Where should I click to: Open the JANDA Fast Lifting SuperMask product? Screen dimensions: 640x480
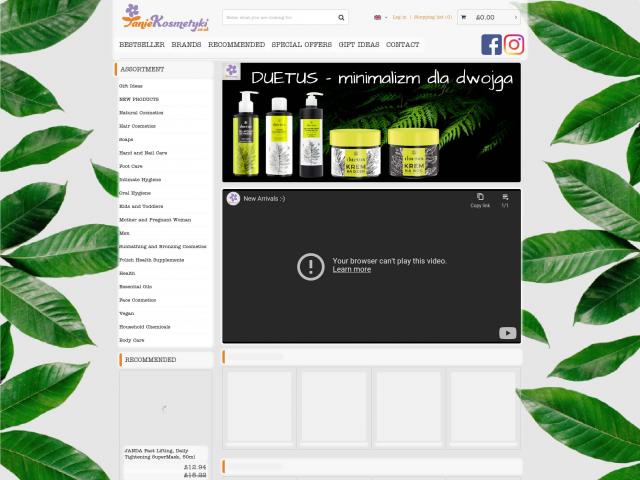(160, 454)
